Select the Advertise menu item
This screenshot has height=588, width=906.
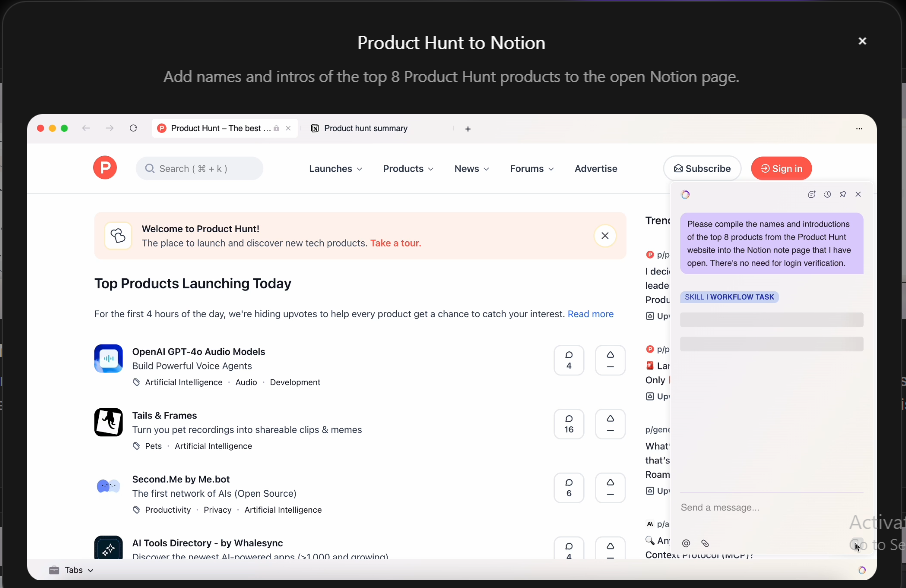point(595,168)
